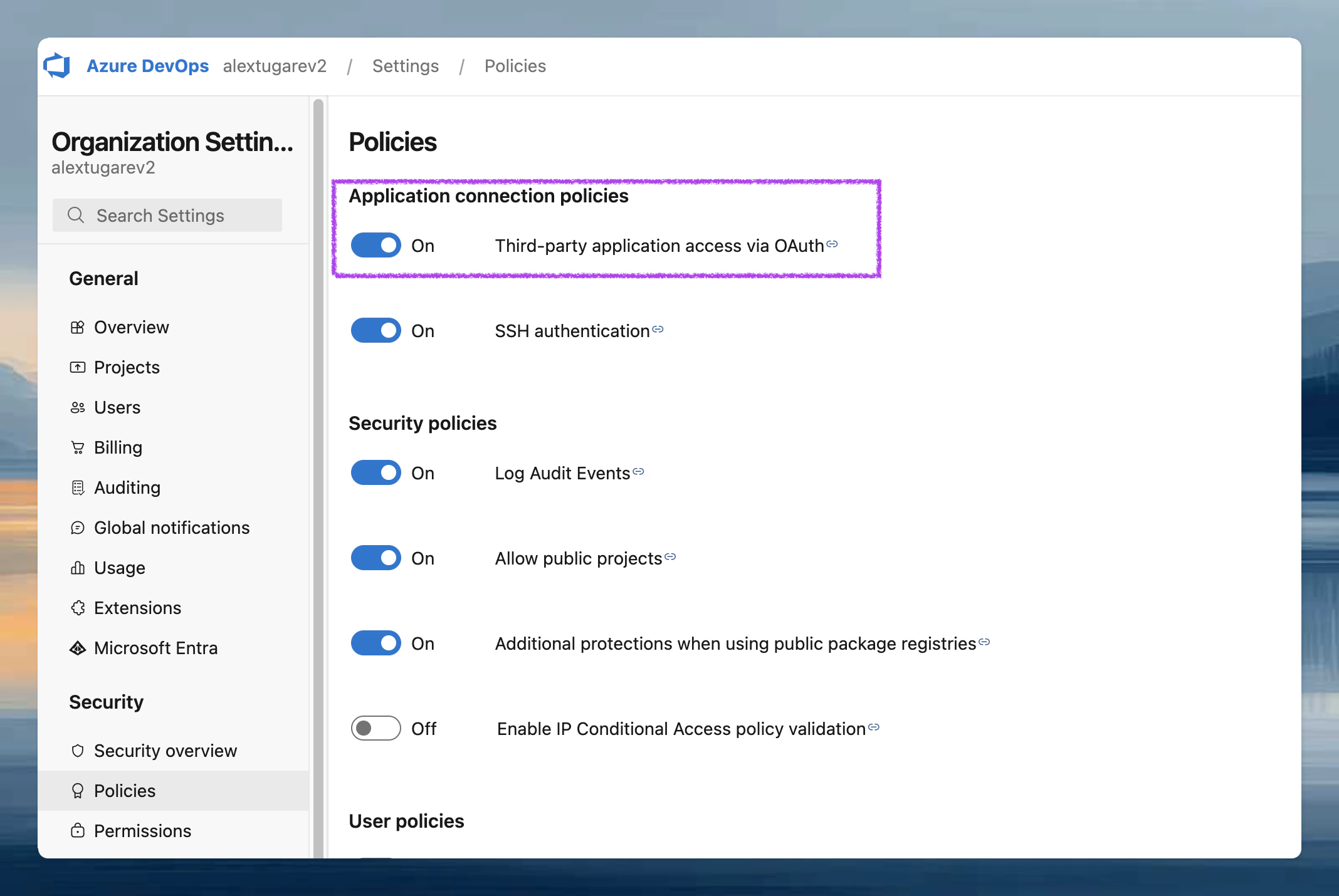The height and width of the screenshot is (896, 1339).
Task: Open Settings from the breadcrumb
Action: tap(405, 66)
